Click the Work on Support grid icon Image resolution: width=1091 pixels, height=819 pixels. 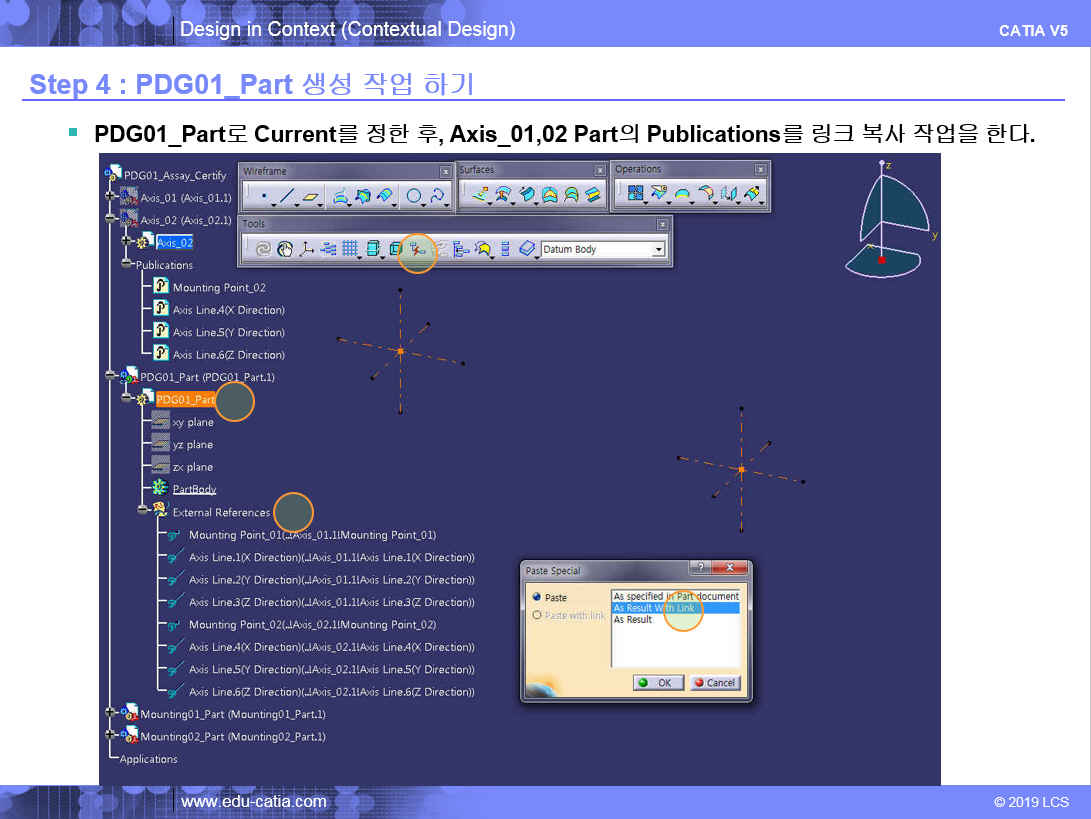pos(350,250)
